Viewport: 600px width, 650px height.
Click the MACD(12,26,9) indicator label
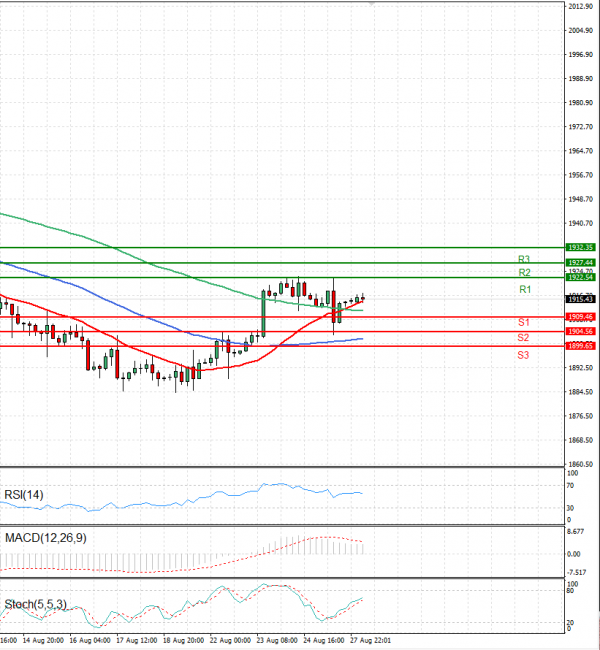click(x=46, y=538)
